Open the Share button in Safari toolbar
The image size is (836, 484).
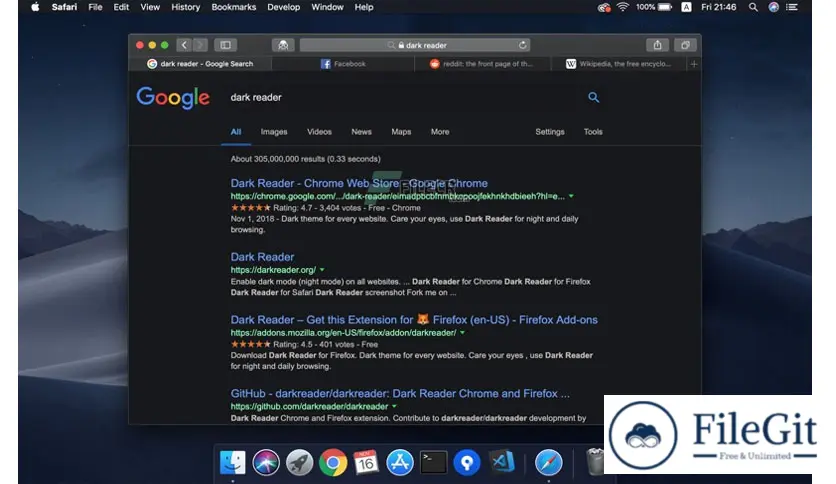click(657, 45)
